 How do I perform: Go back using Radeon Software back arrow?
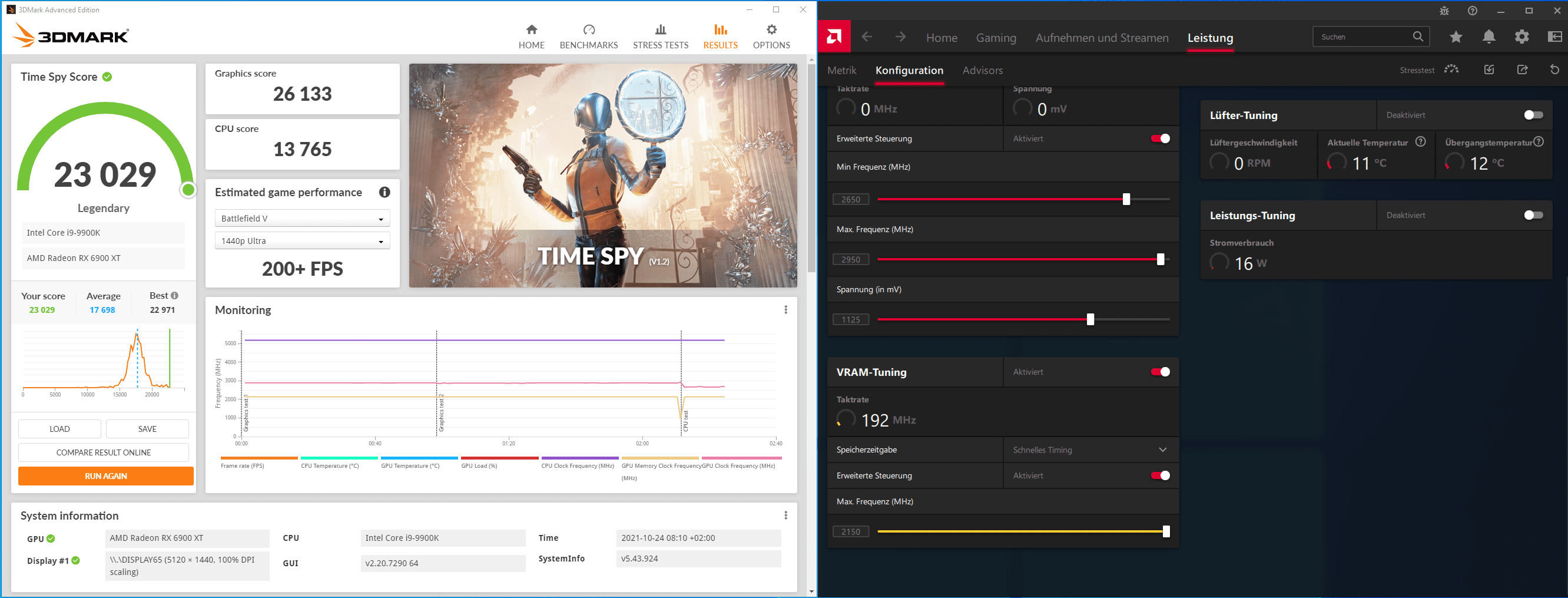[x=867, y=37]
